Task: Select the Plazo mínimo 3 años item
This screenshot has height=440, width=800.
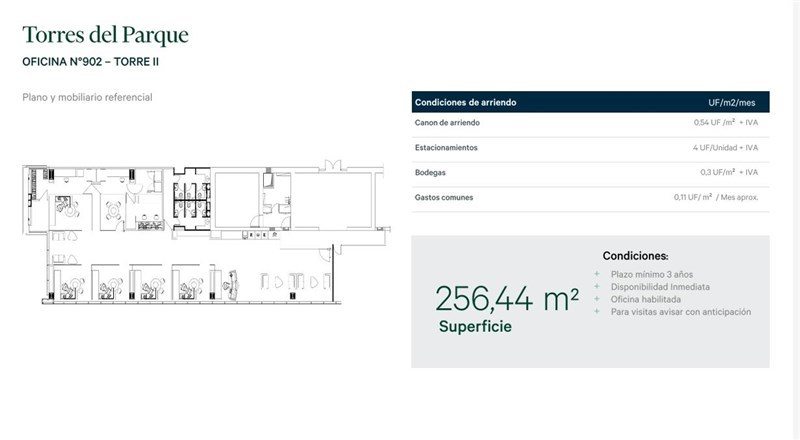Action: click(652, 274)
